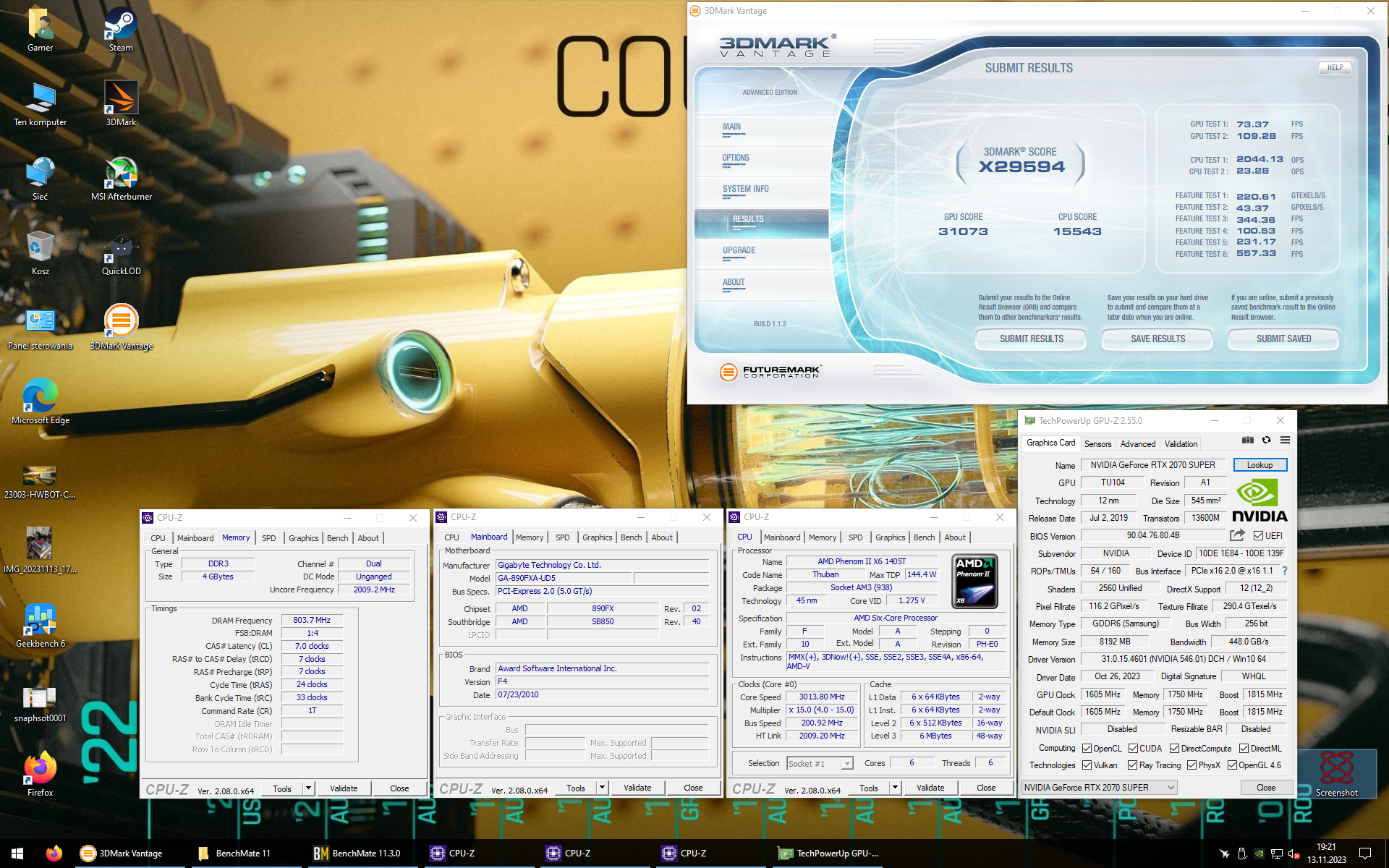The height and width of the screenshot is (868, 1389).
Task: Take a GPU-Z screenshot with the camera icon
Action: pyautogui.click(x=1248, y=440)
